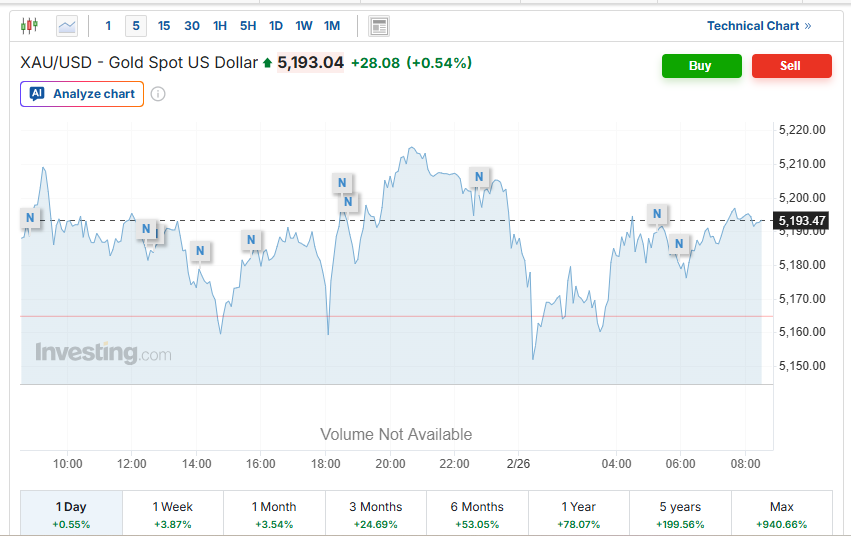
Task: Open the news panel icon in toolbar
Action: pyautogui.click(x=379, y=26)
